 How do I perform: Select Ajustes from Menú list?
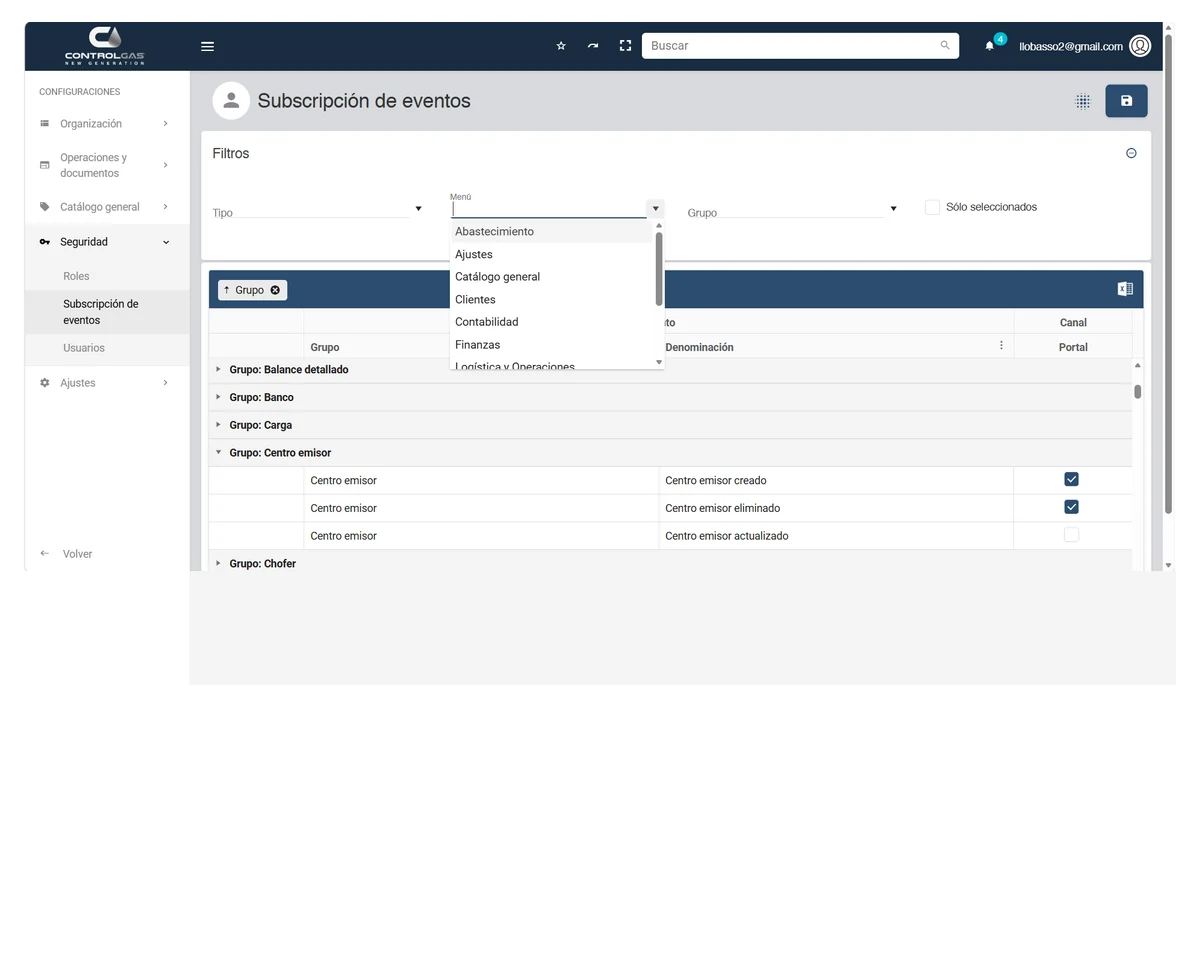551,255
